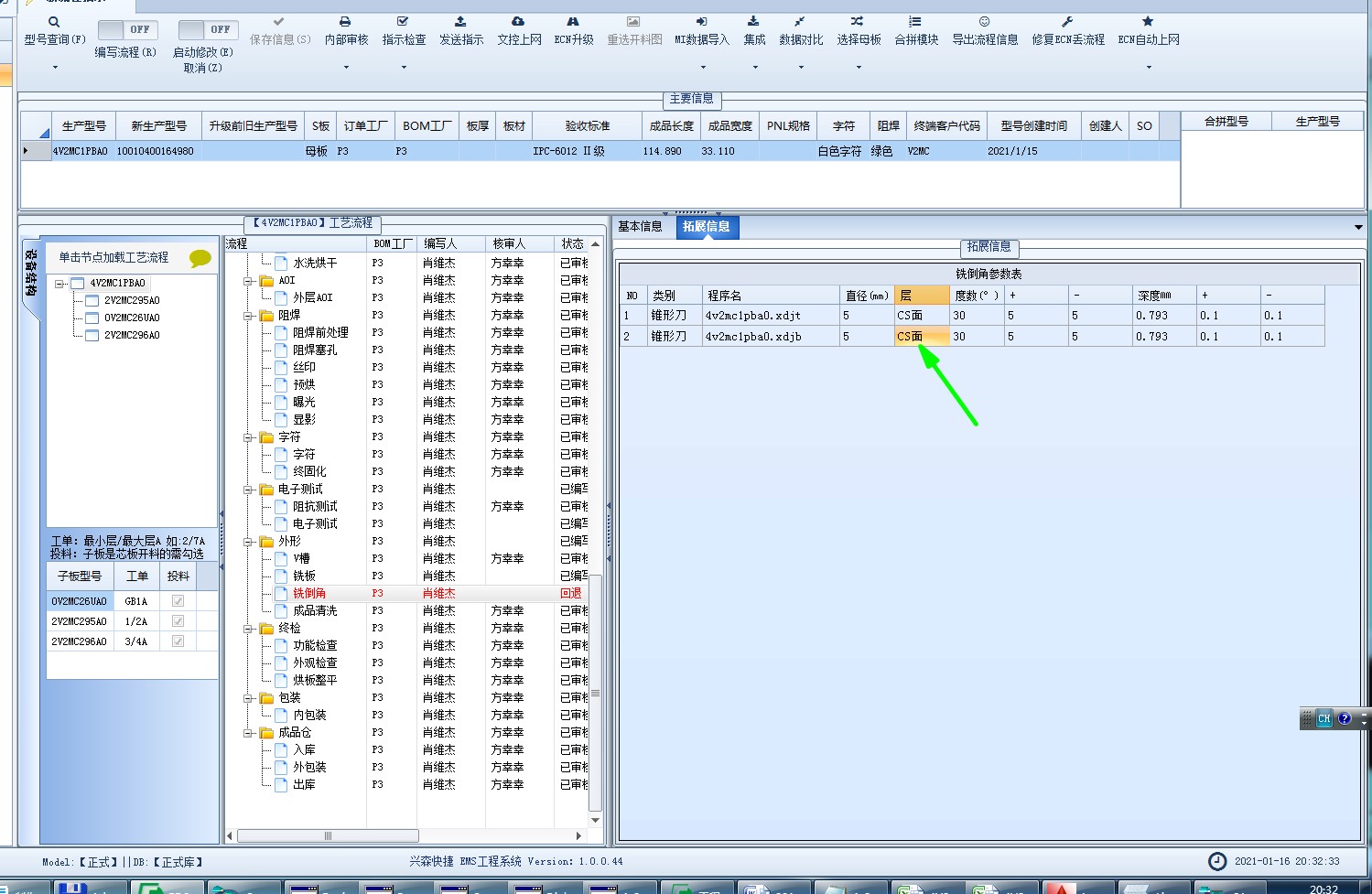Toggle the 编写流程(R) OFF switch
This screenshot has height=894, width=1372.
[127, 29]
